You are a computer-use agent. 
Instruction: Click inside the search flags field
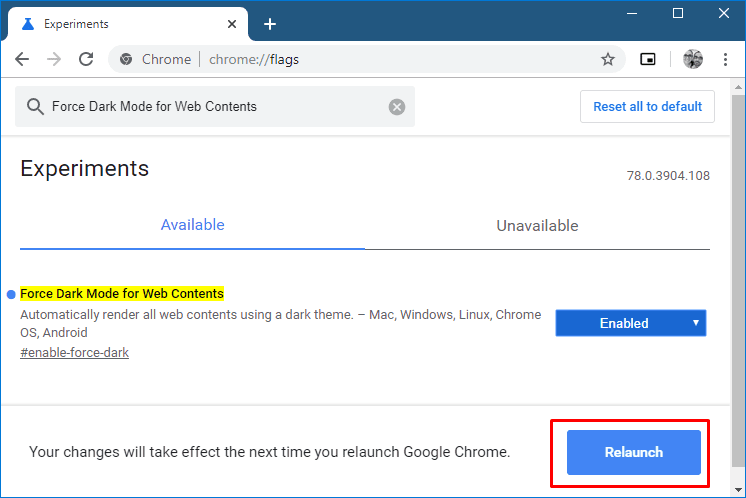210,107
